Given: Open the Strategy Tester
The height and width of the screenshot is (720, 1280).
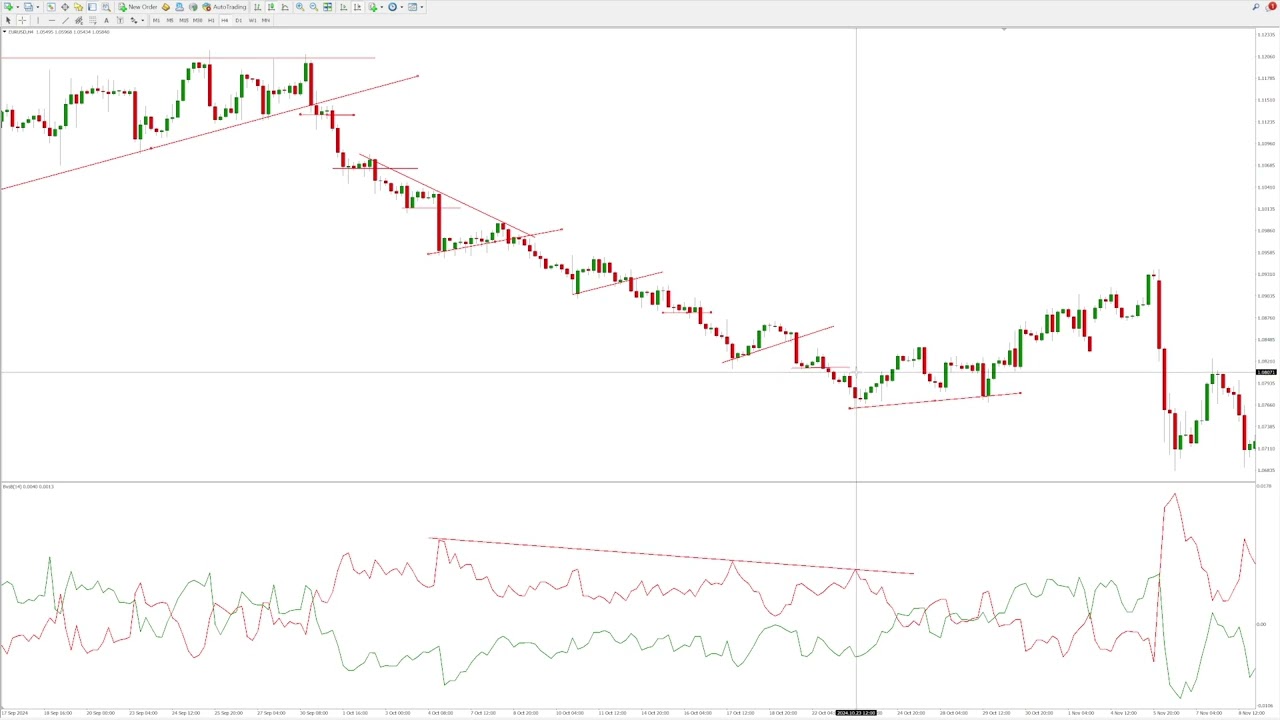Looking at the screenshot, I should point(106,7).
